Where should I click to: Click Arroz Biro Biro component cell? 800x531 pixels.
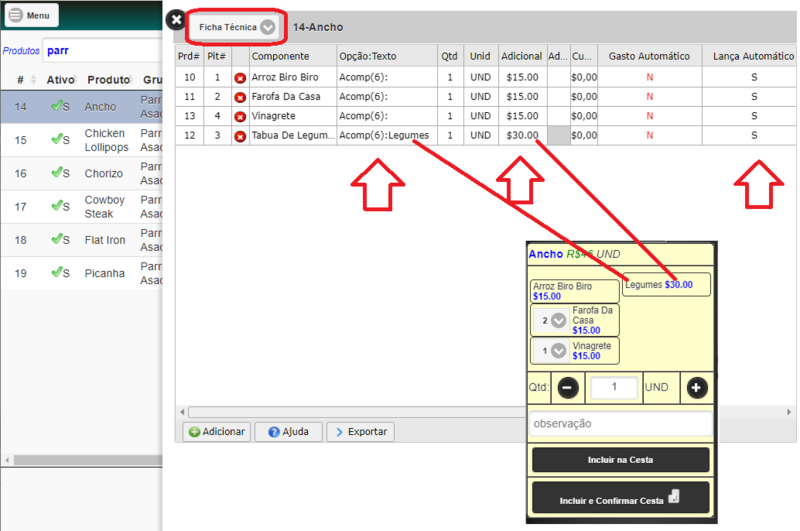point(293,77)
